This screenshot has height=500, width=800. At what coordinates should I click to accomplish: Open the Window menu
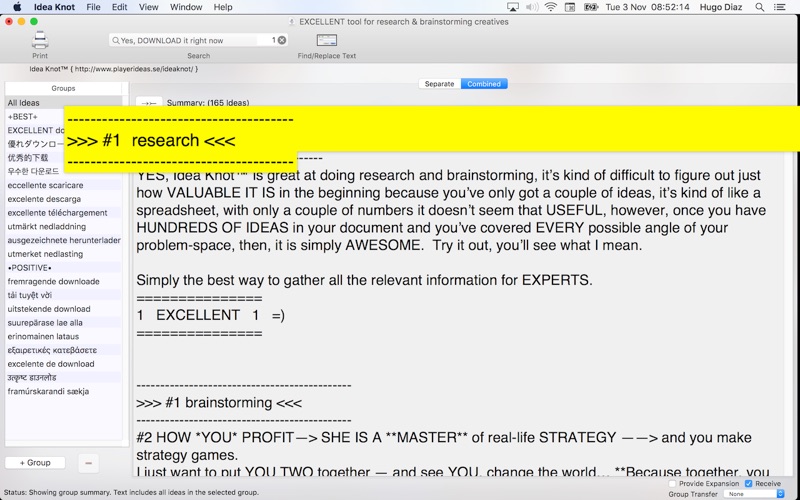click(186, 7)
